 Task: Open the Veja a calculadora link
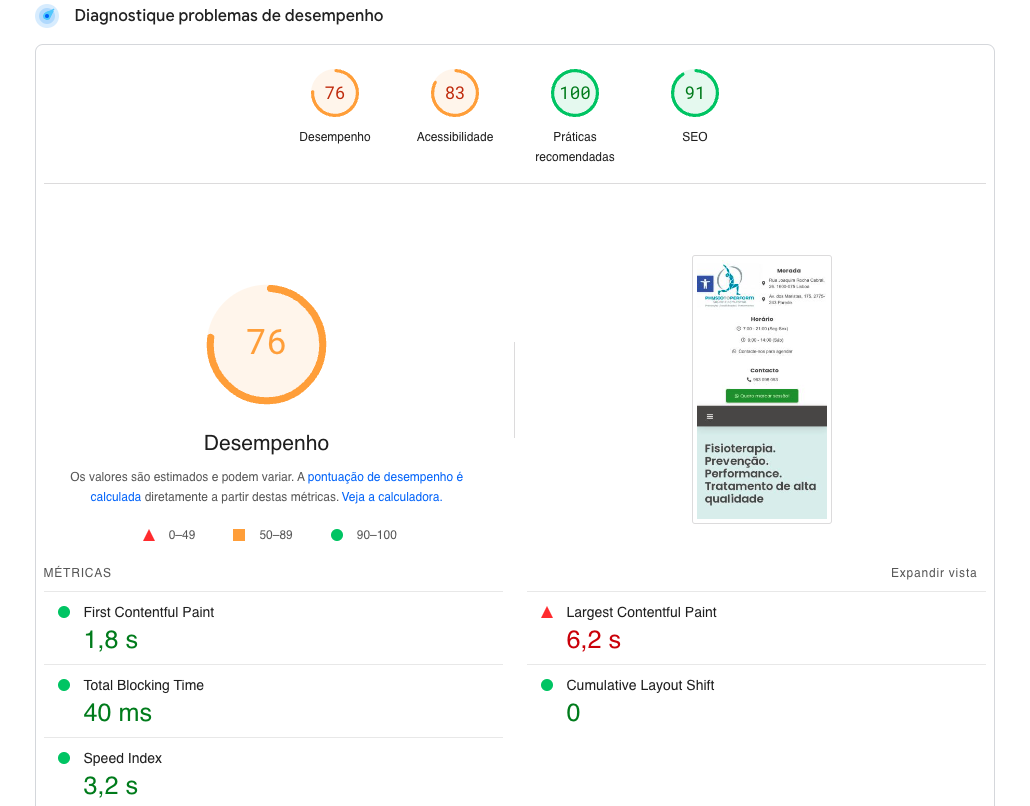391,497
